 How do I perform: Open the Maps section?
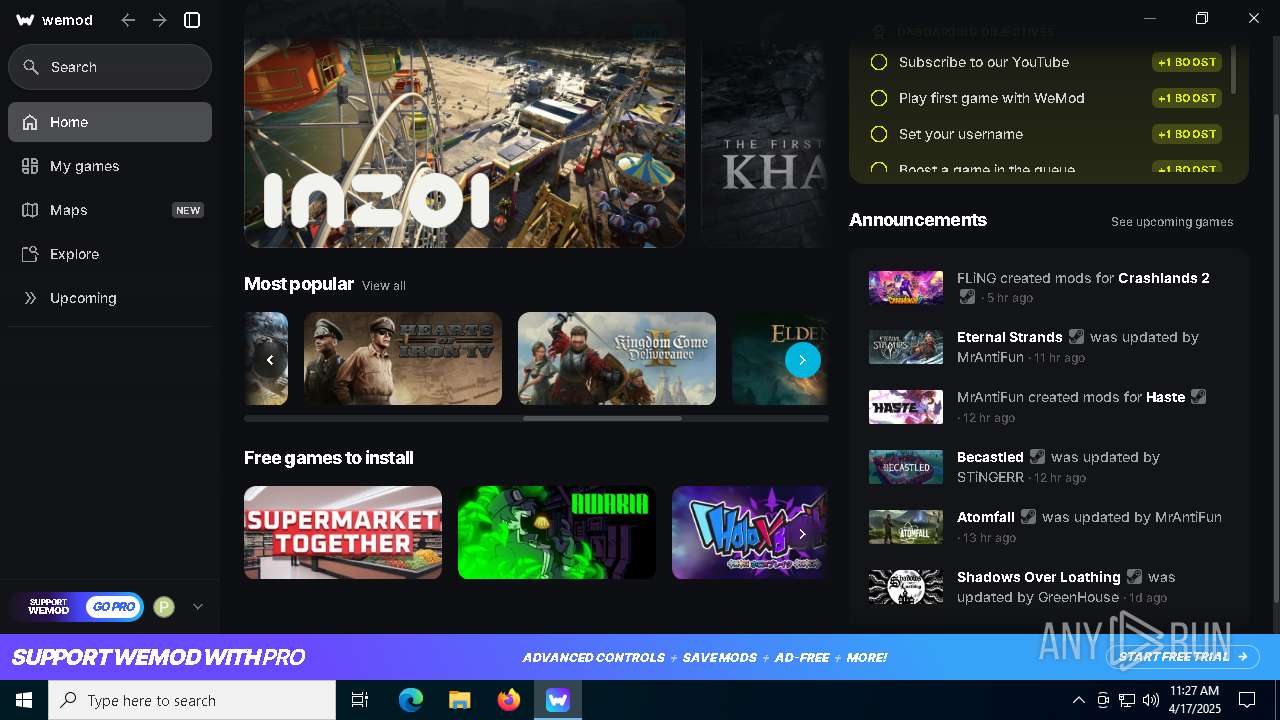point(110,210)
